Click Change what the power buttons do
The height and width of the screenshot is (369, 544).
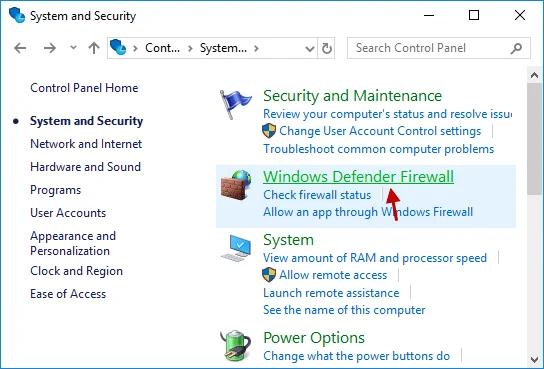click(357, 356)
